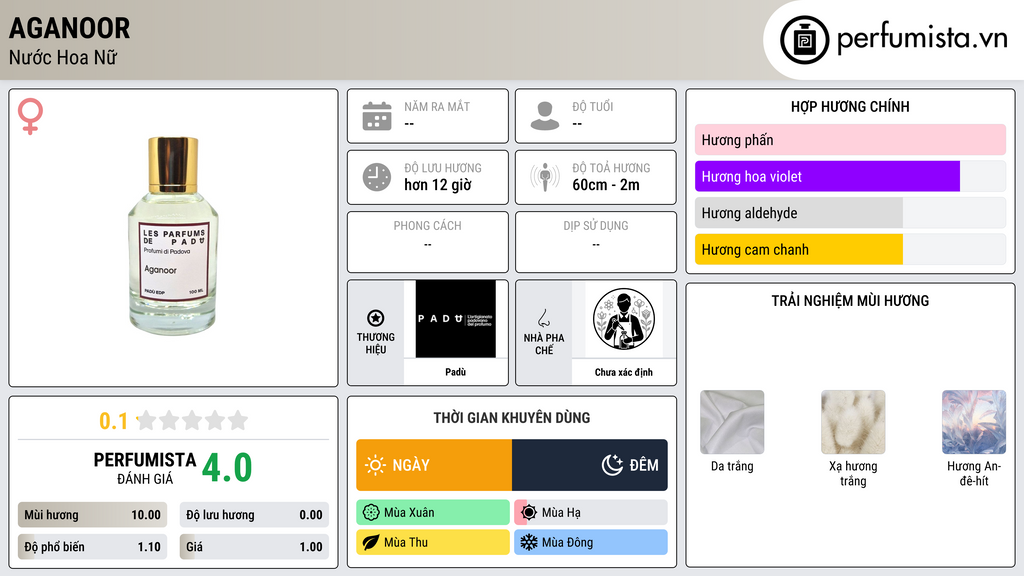Click the sun icon for Mùa Hạ
The image size is (1024, 576).
529,513
